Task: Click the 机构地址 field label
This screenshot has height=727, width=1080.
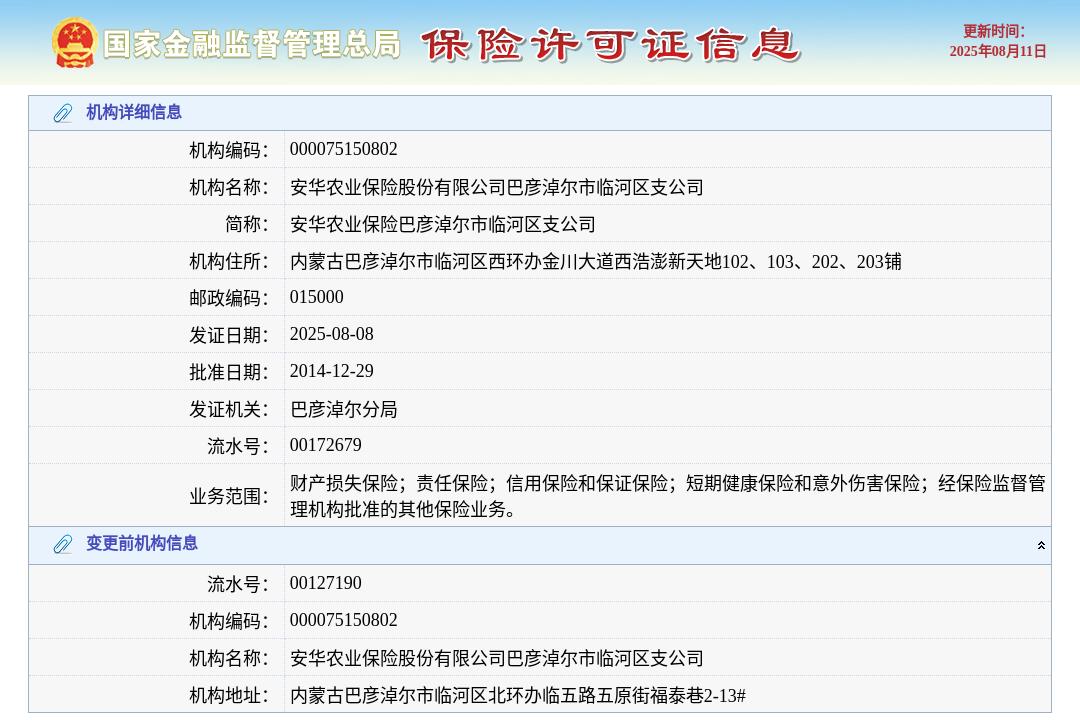Action: [229, 695]
